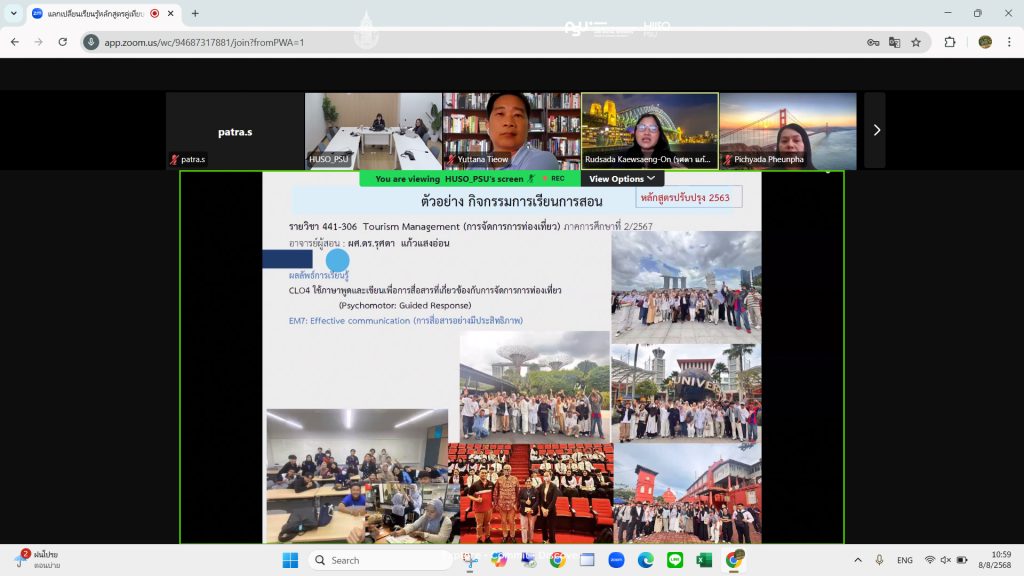The height and width of the screenshot is (576, 1024).
Task: Launch Excel from the taskbar
Action: pos(704,560)
